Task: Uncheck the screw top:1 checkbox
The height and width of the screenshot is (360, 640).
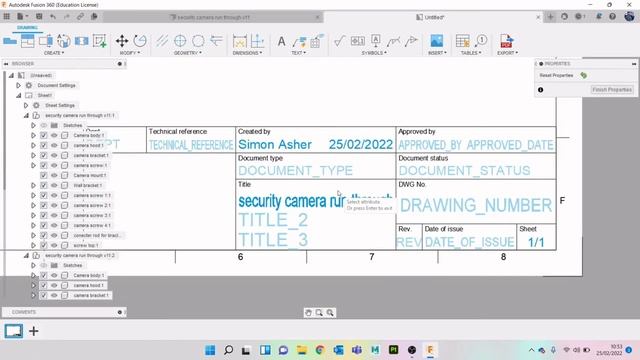Action: (x=44, y=245)
